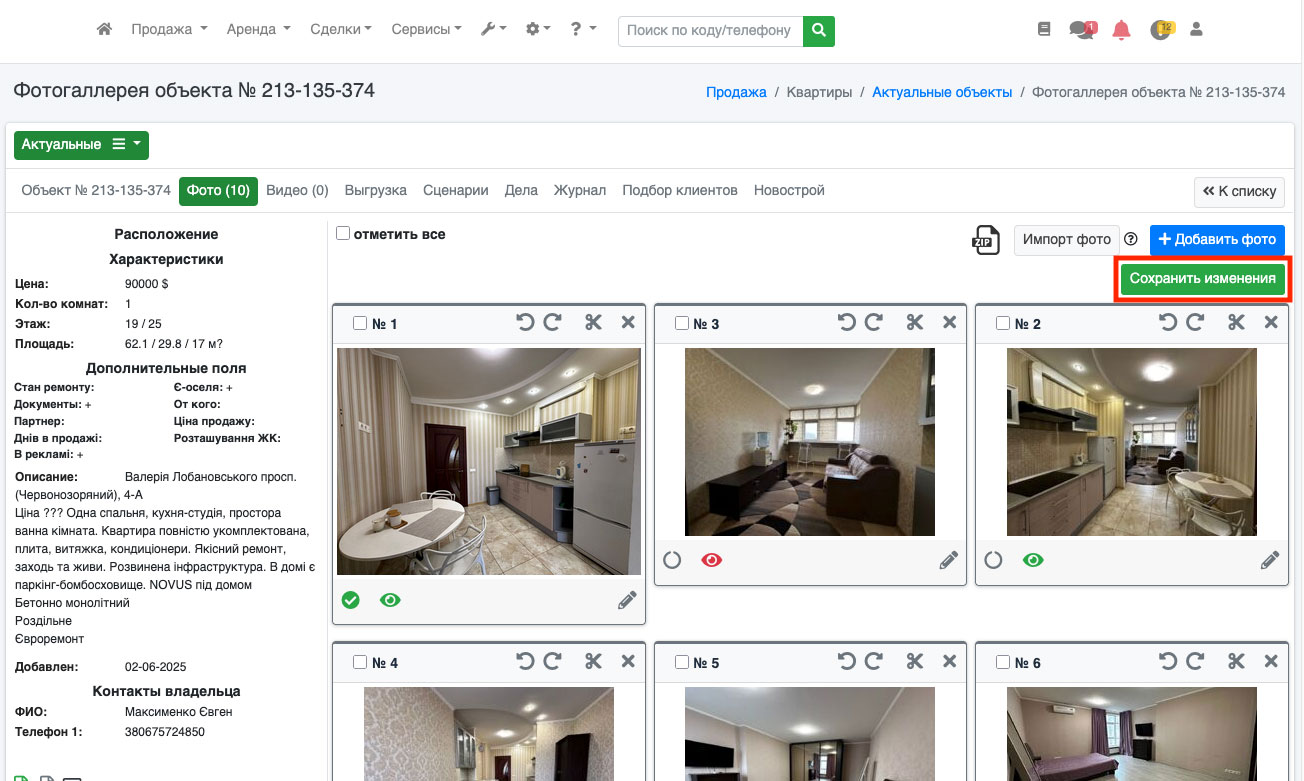The width and height of the screenshot is (1304, 781).
Task: Switch to the 'Видео (0)' tab
Action: [x=297, y=190]
